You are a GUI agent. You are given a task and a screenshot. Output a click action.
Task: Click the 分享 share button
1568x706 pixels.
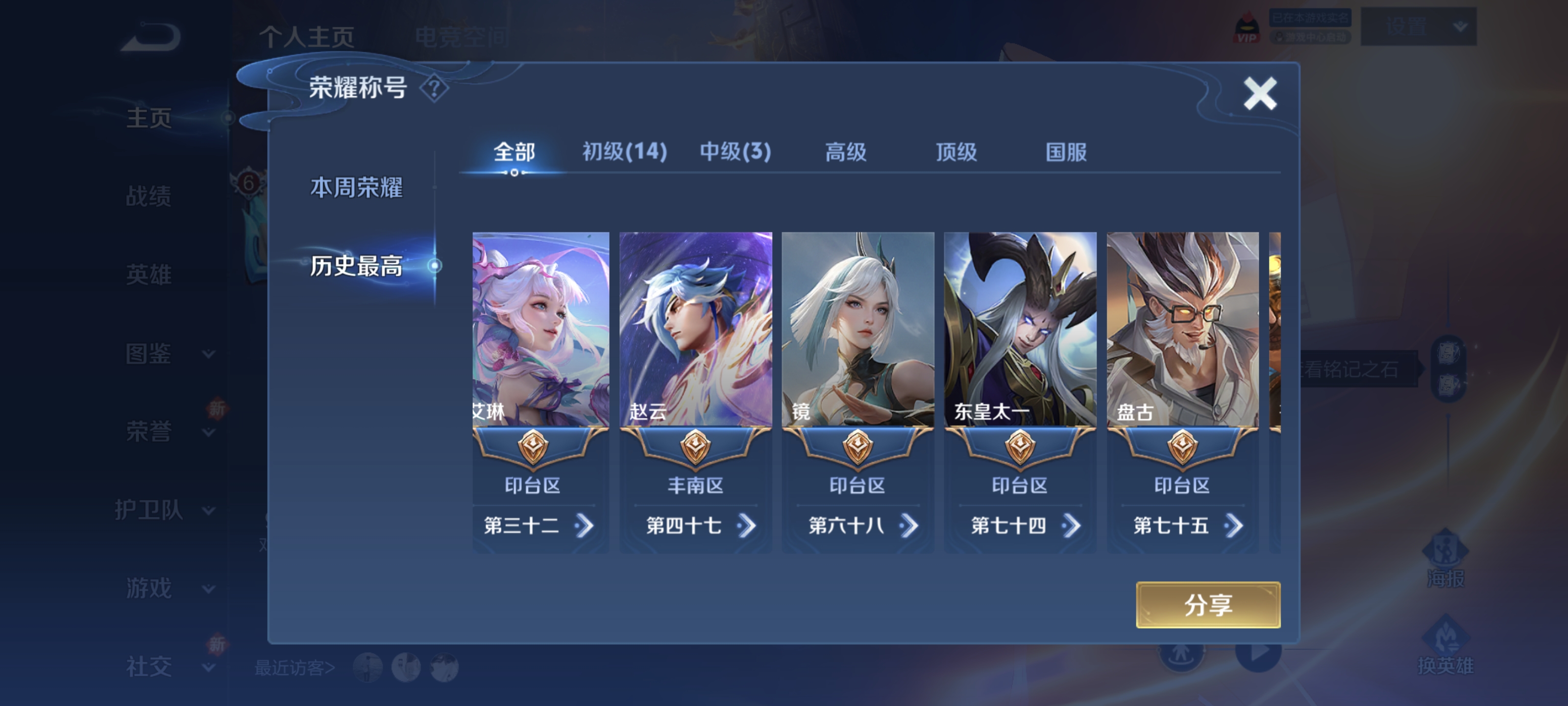click(x=1208, y=605)
